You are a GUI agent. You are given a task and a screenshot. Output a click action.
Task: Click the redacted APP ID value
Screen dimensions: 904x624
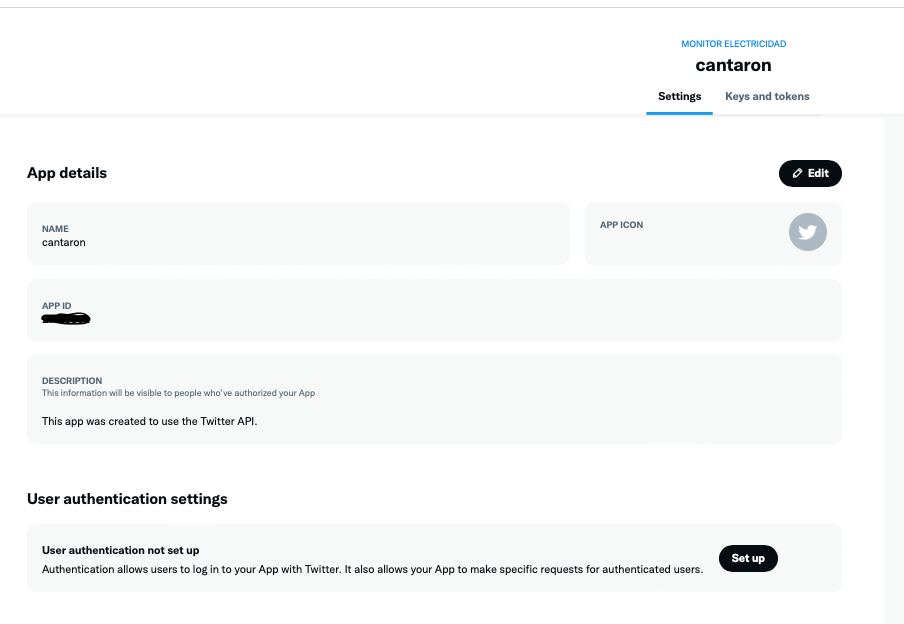(x=66, y=319)
